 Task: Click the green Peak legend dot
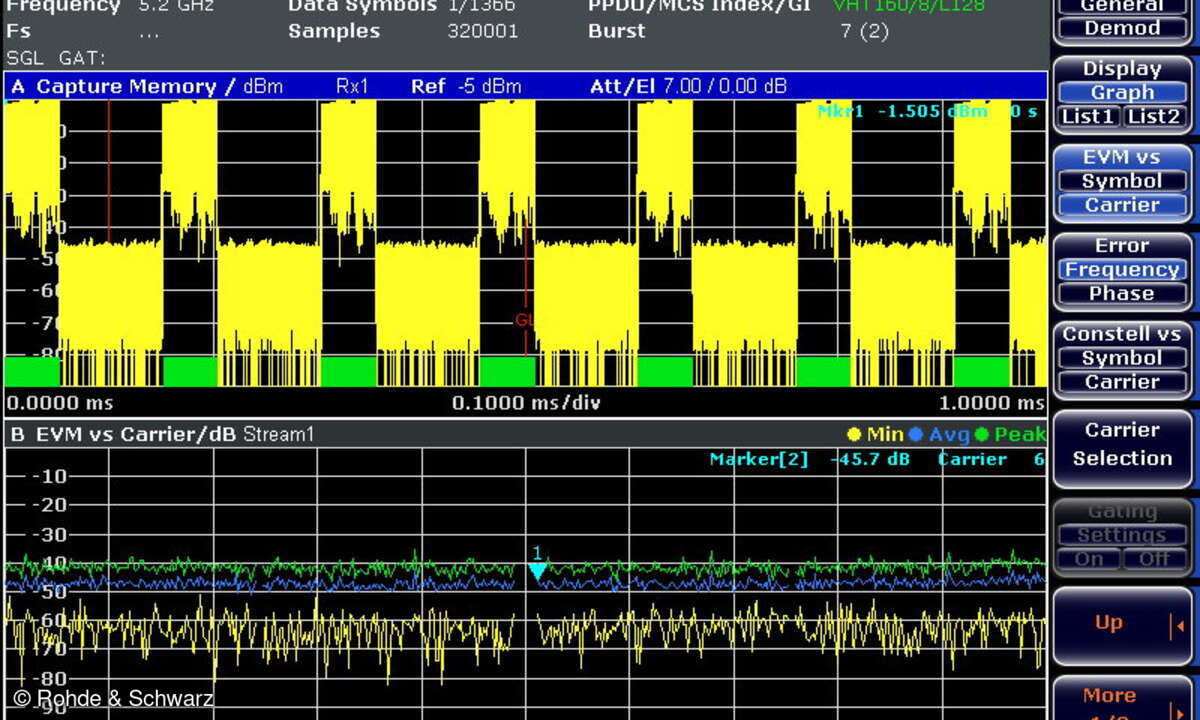coord(981,435)
